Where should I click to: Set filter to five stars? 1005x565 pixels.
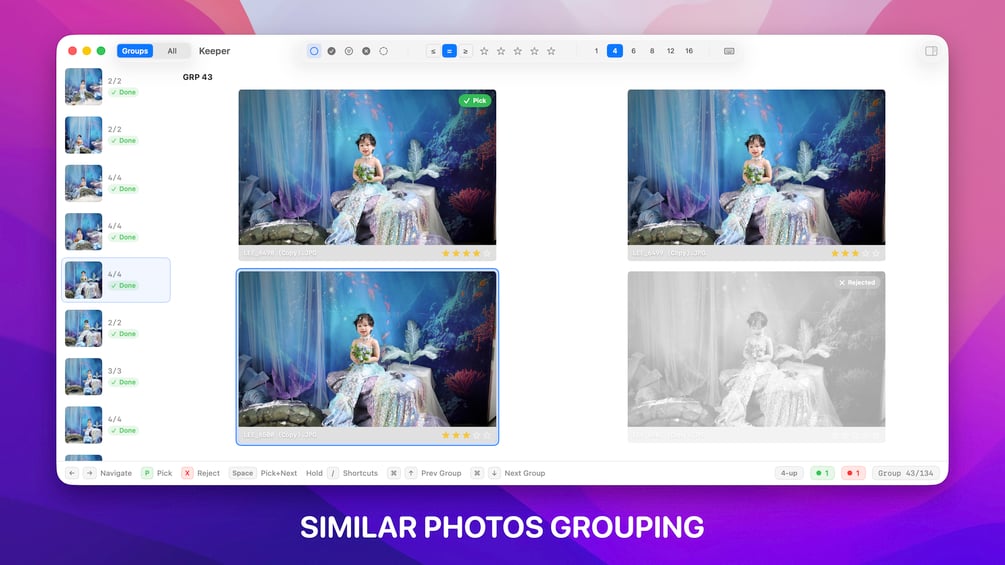tap(551, 51)
